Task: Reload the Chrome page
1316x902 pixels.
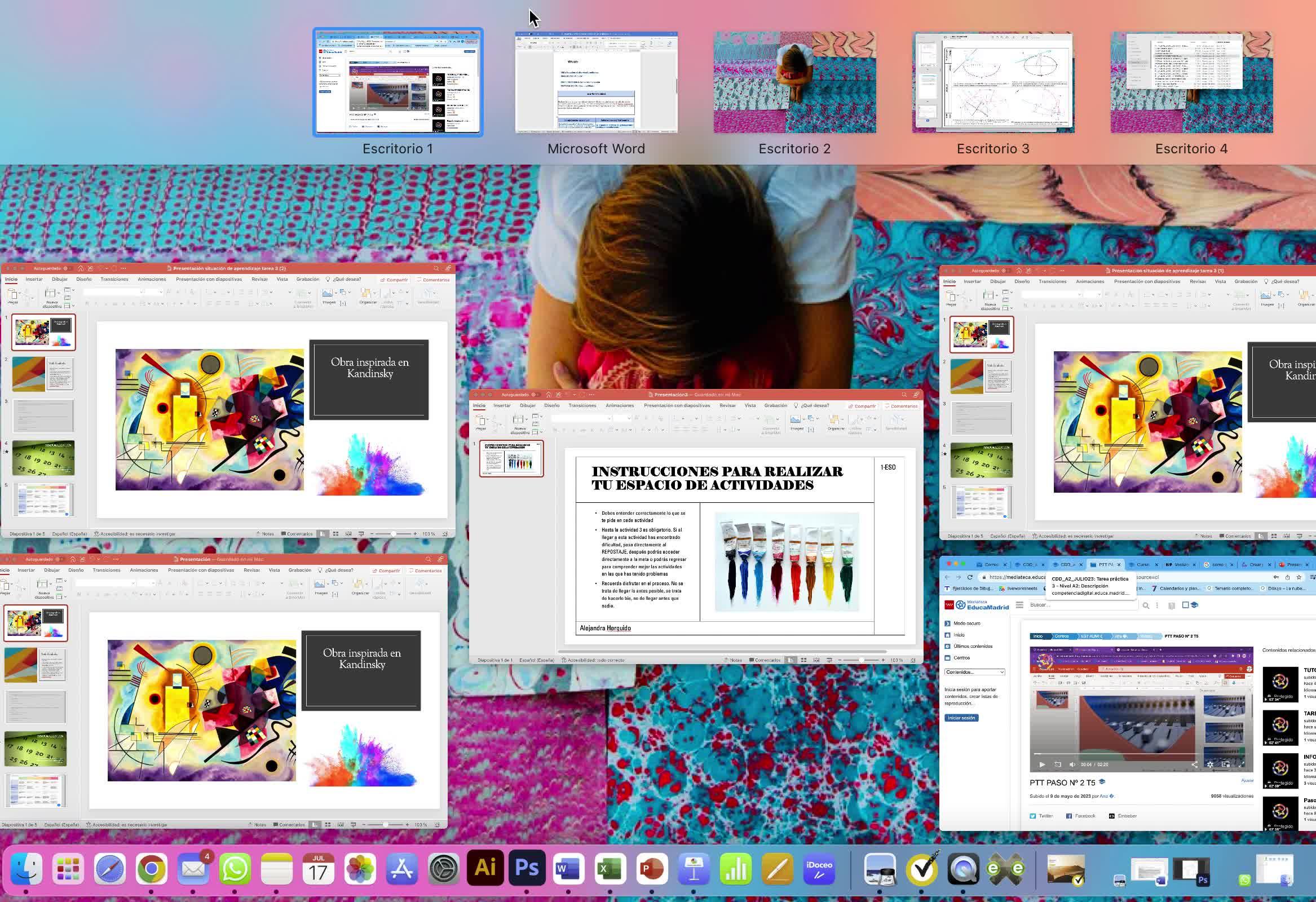Action: click(x=970, y=577)
